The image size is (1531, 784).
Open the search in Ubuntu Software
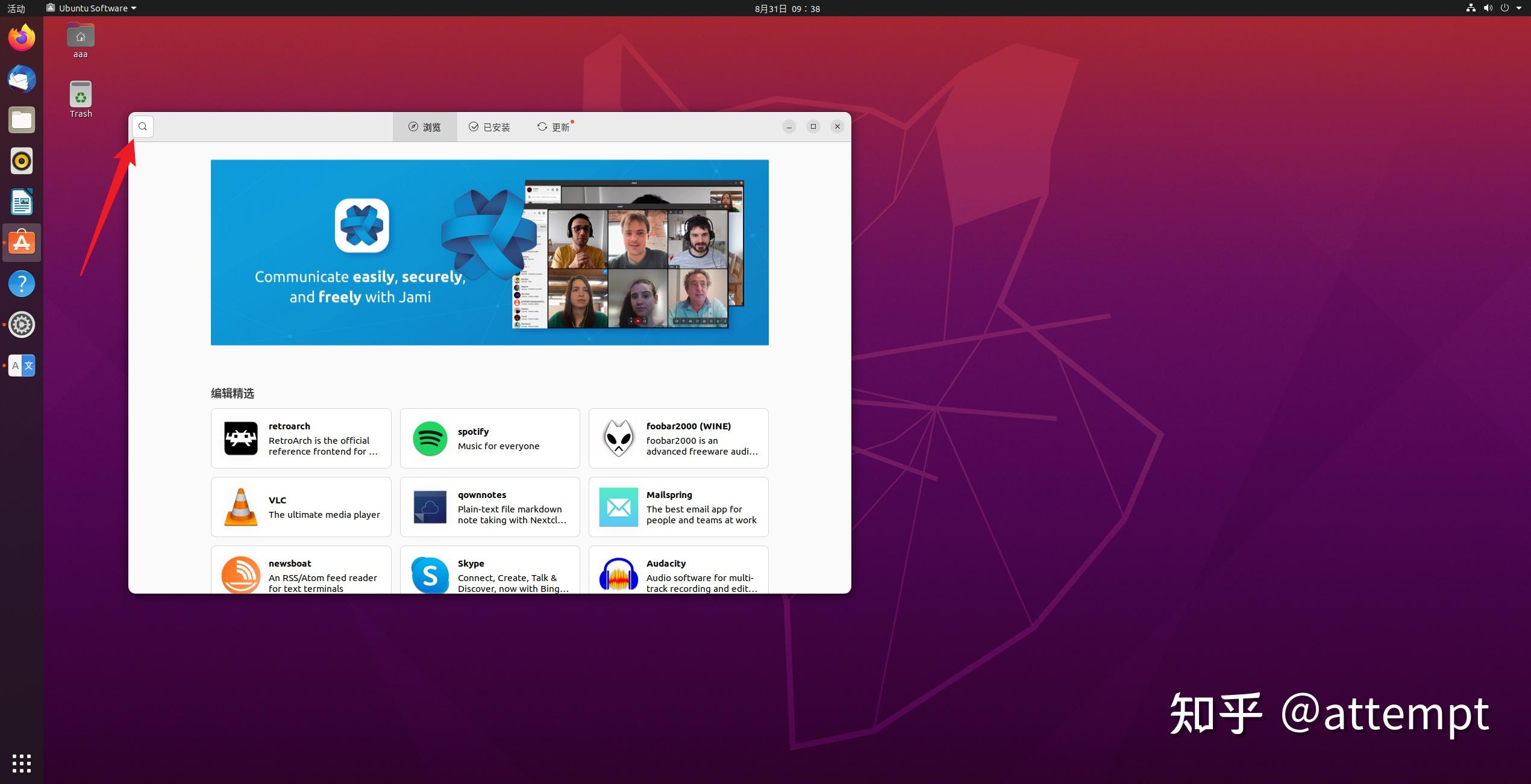(x=142, y=126)
